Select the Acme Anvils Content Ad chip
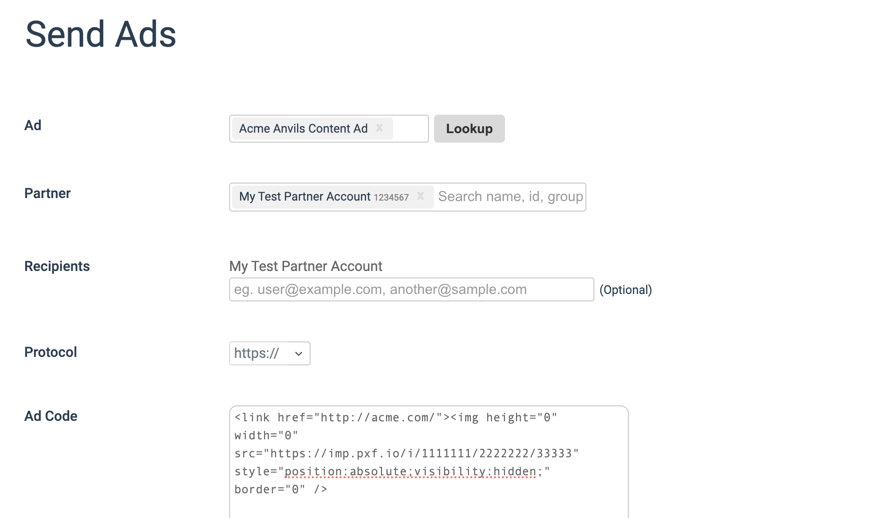 pos(303,128)
